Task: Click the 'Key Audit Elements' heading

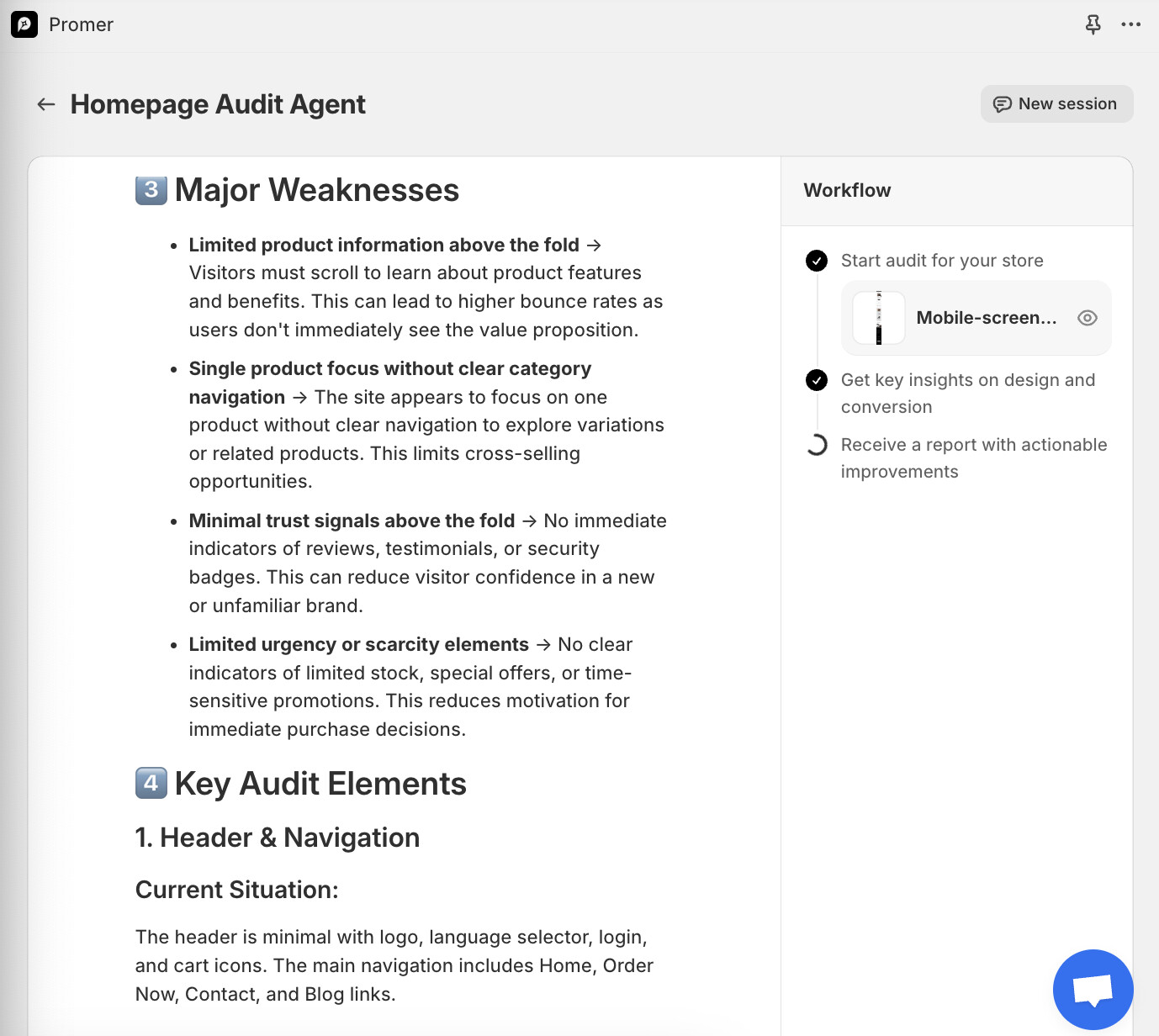Action: (320, 784)
